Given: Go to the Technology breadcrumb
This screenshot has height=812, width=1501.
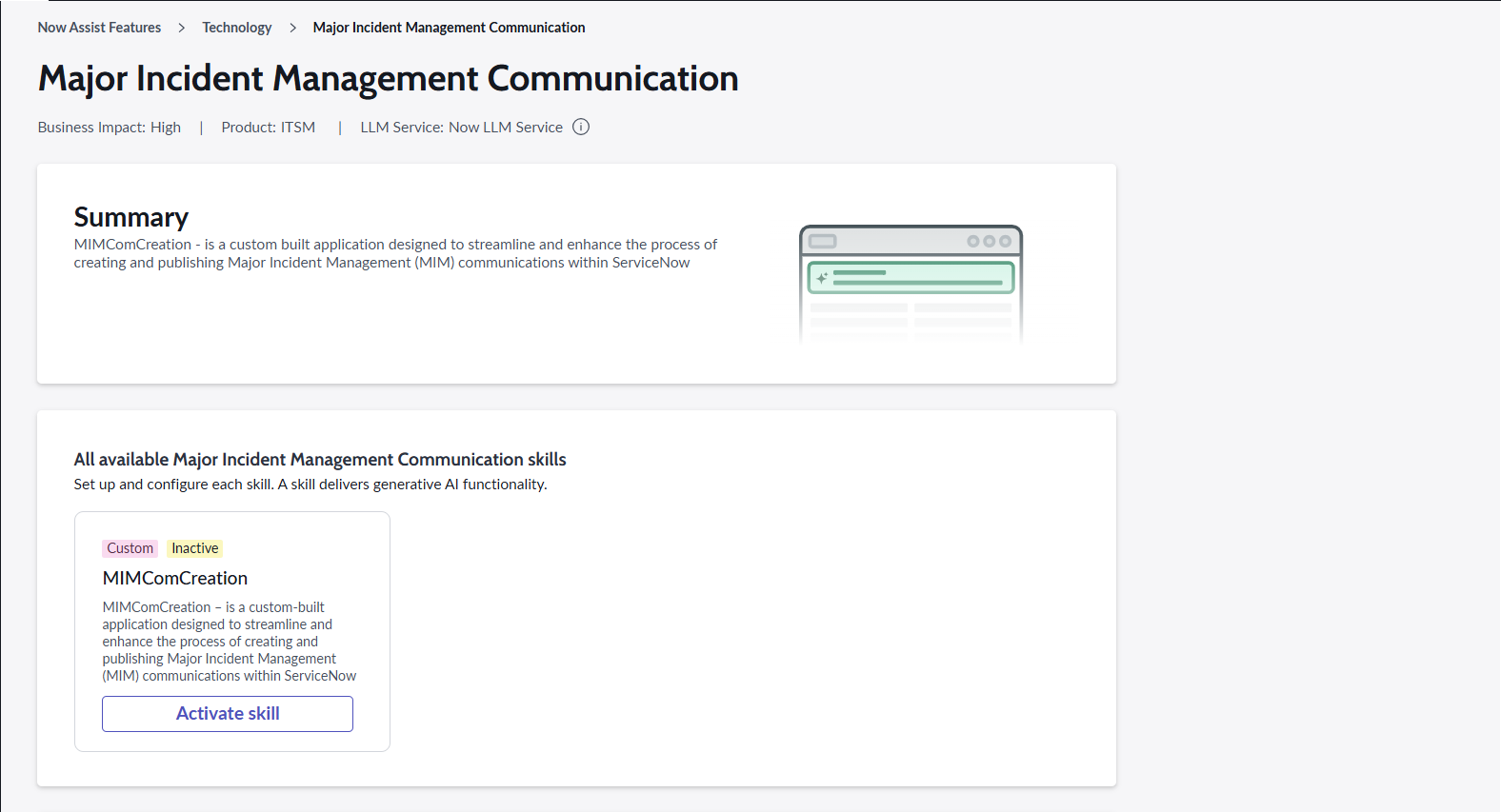Looking at the screenshot, I should point(237,28).
